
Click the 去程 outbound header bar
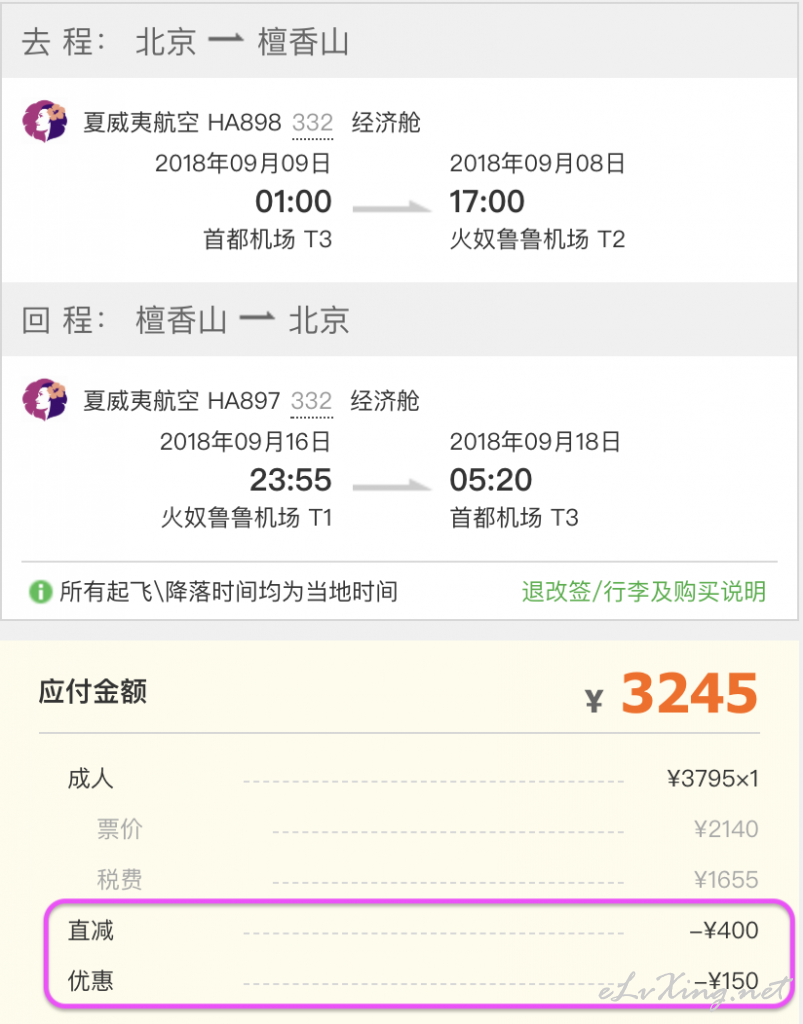coord(400,41)
